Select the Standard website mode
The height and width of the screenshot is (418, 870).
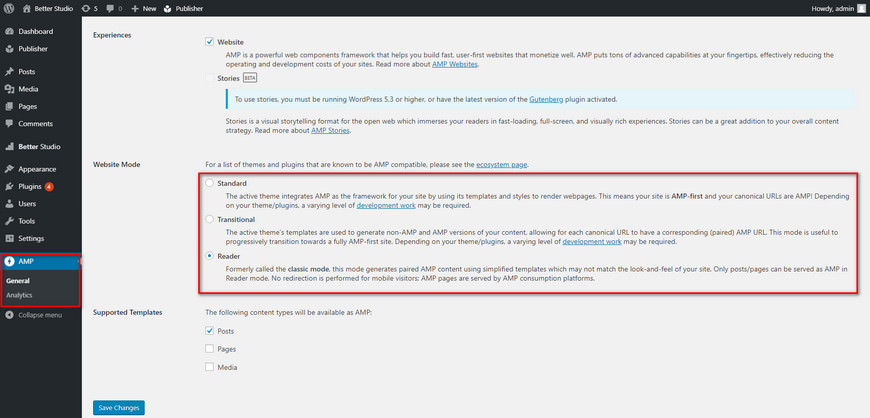point(210,183)
